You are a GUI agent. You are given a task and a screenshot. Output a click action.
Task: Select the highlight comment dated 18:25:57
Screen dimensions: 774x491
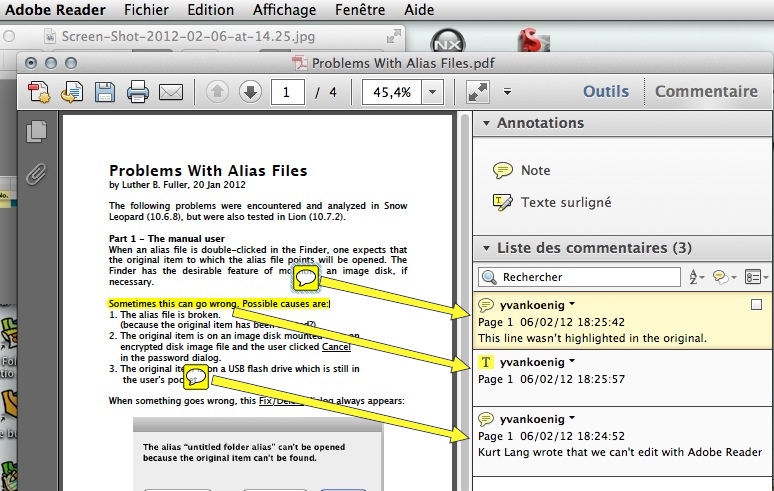coord(622,378)
